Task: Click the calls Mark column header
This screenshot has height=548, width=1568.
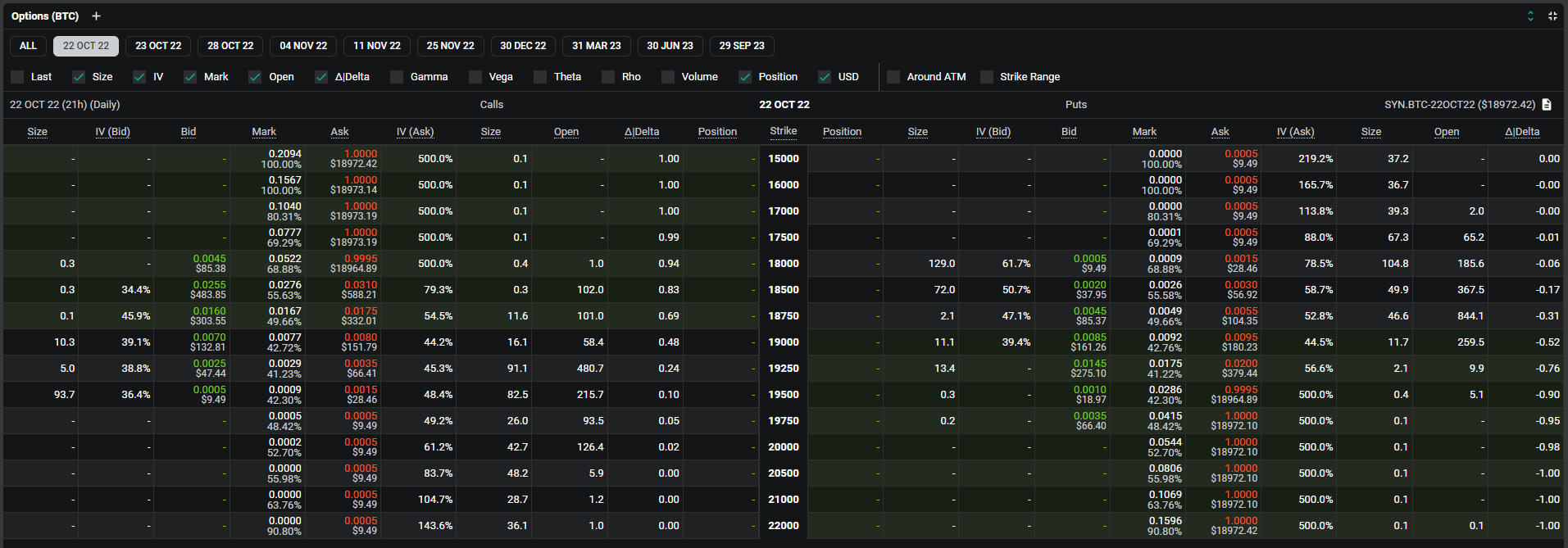Action: 264,132
